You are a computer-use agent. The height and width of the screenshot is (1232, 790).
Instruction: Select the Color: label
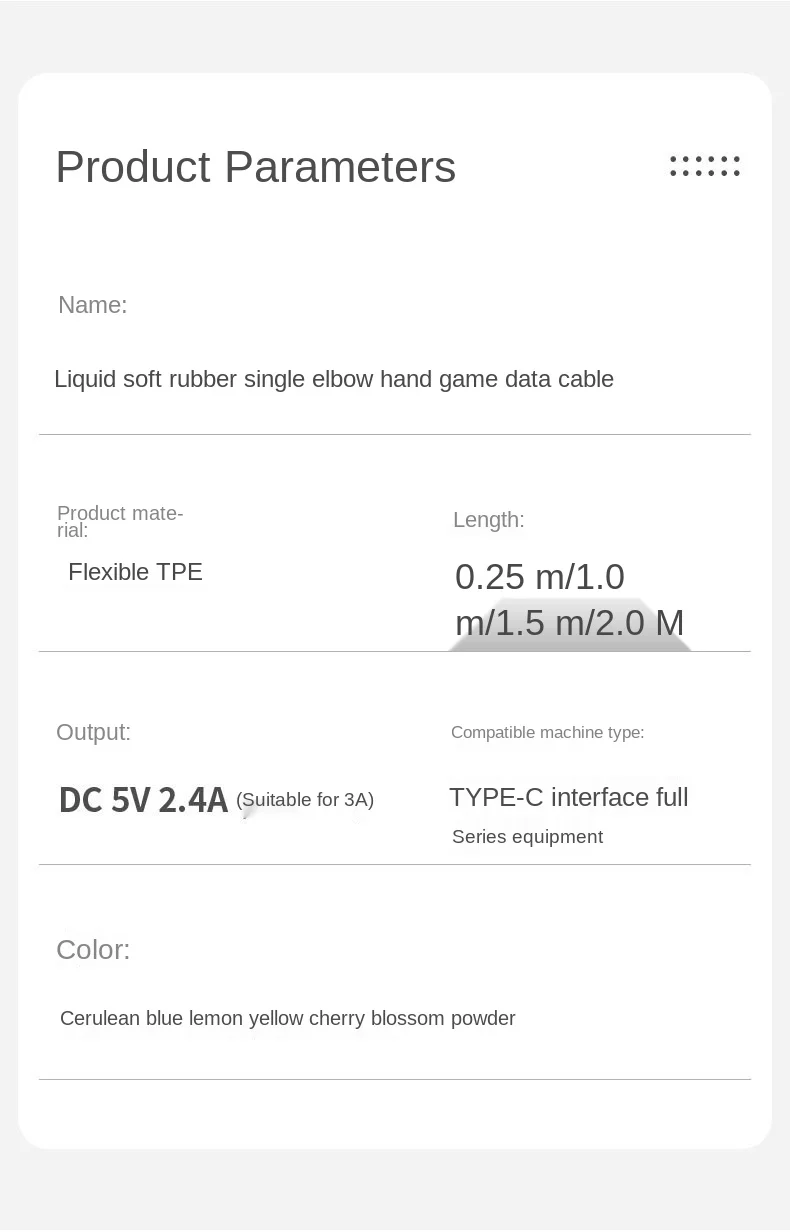point(93,950)
